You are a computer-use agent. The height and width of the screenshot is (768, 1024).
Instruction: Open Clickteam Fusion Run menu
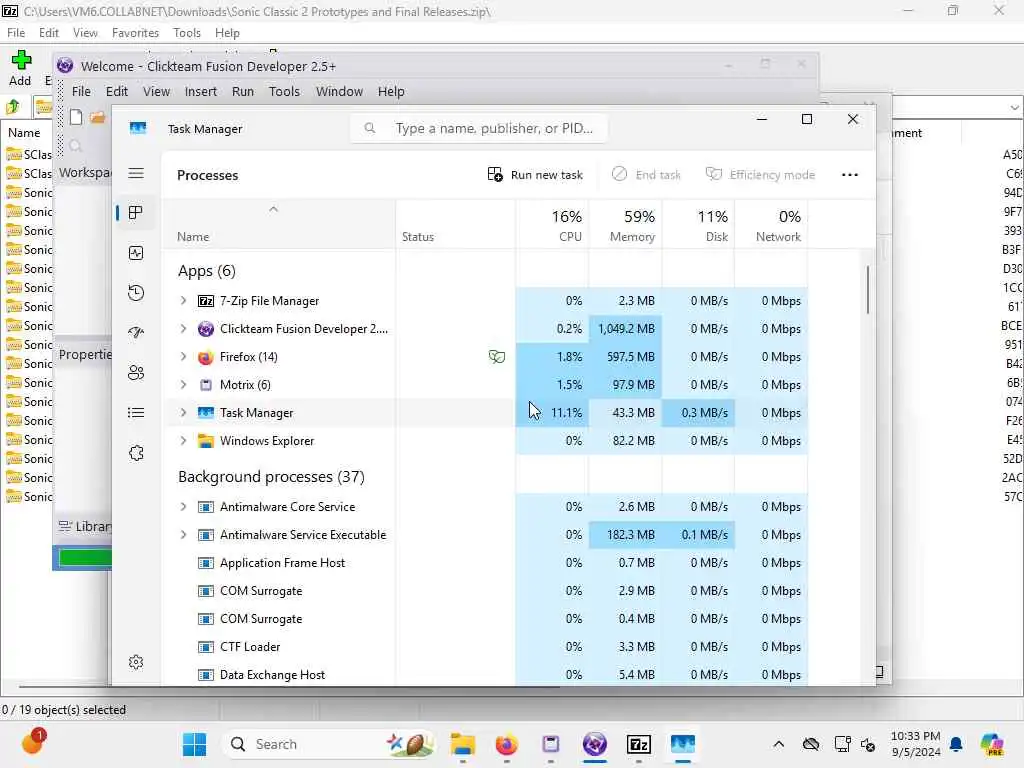[243, 91]
